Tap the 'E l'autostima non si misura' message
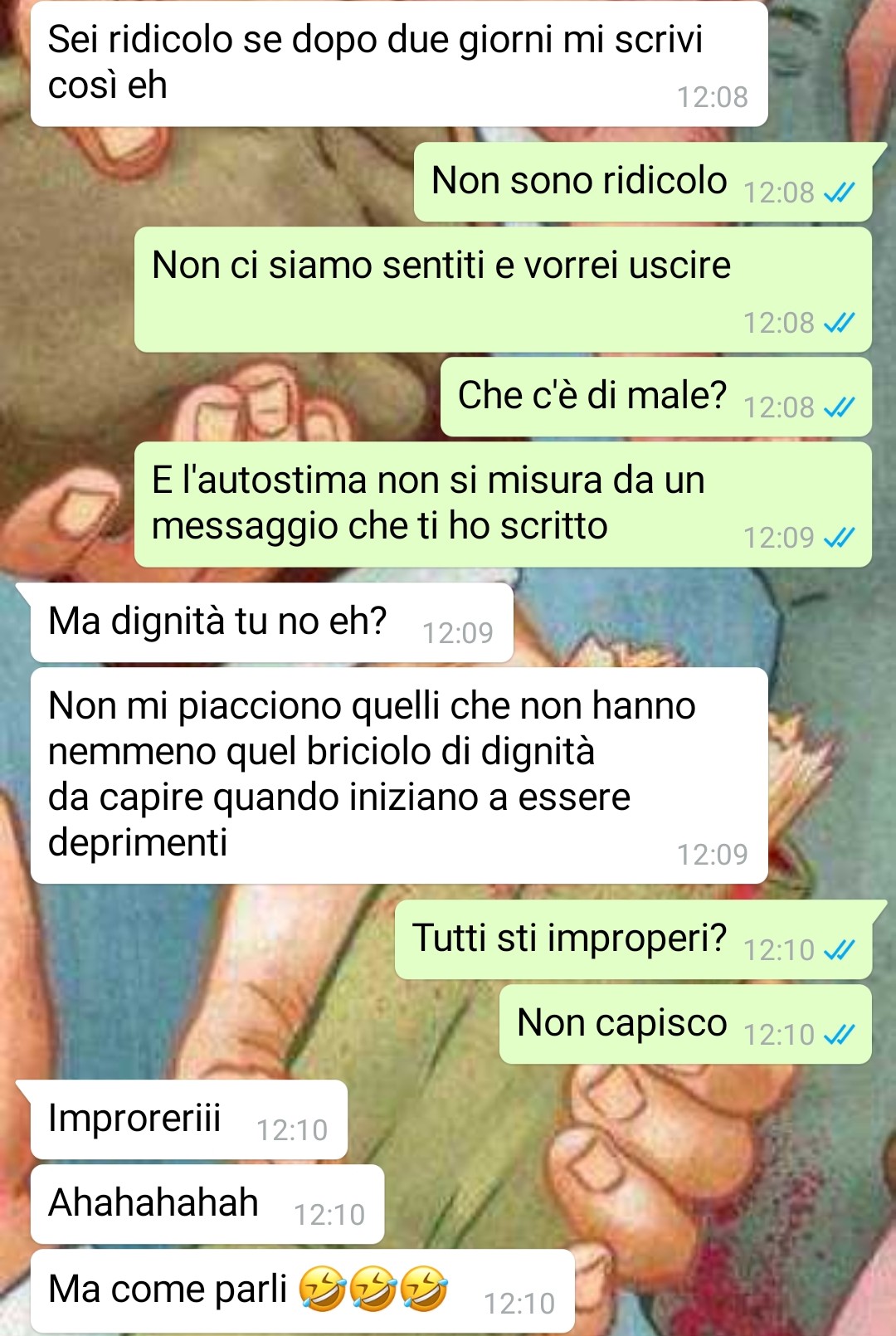 pos(503,505)
